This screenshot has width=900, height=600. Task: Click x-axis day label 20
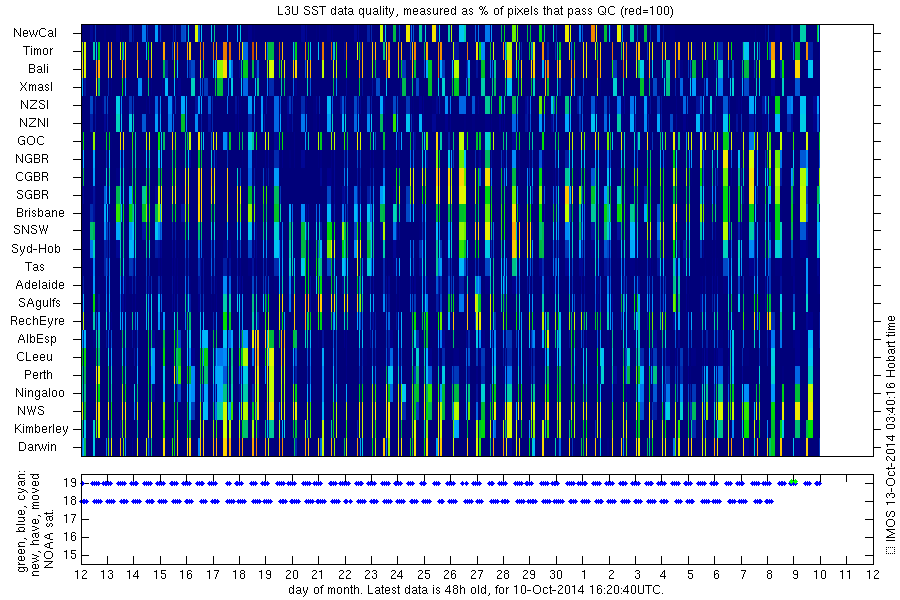292,575
